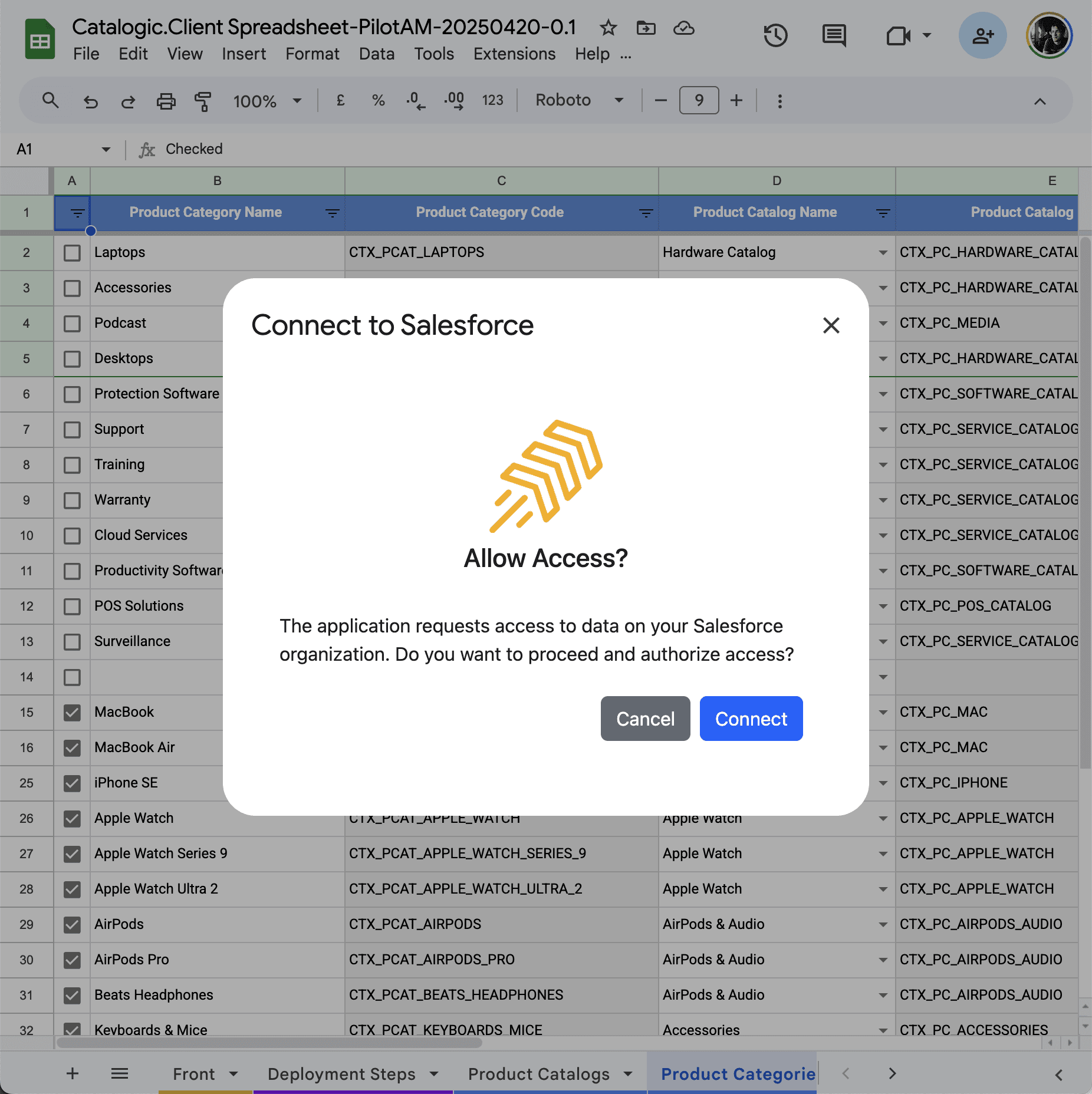Open version history clock icon

click(775, 35)
